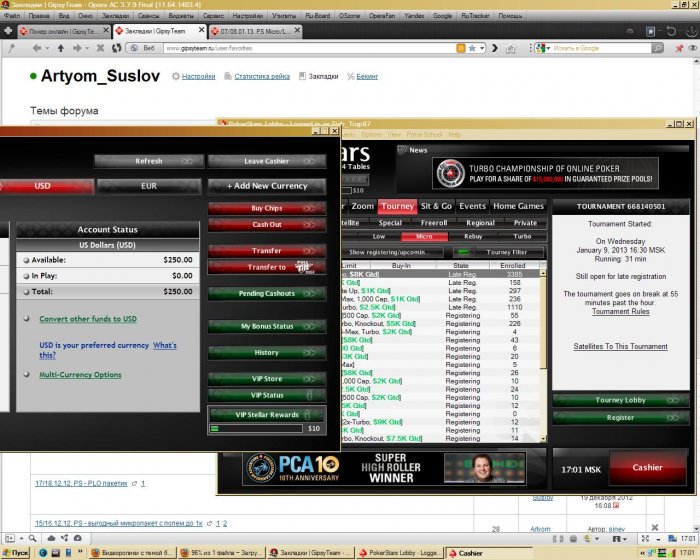
Task: Toggle the Low buy-in filter
Action: [379, 237]
